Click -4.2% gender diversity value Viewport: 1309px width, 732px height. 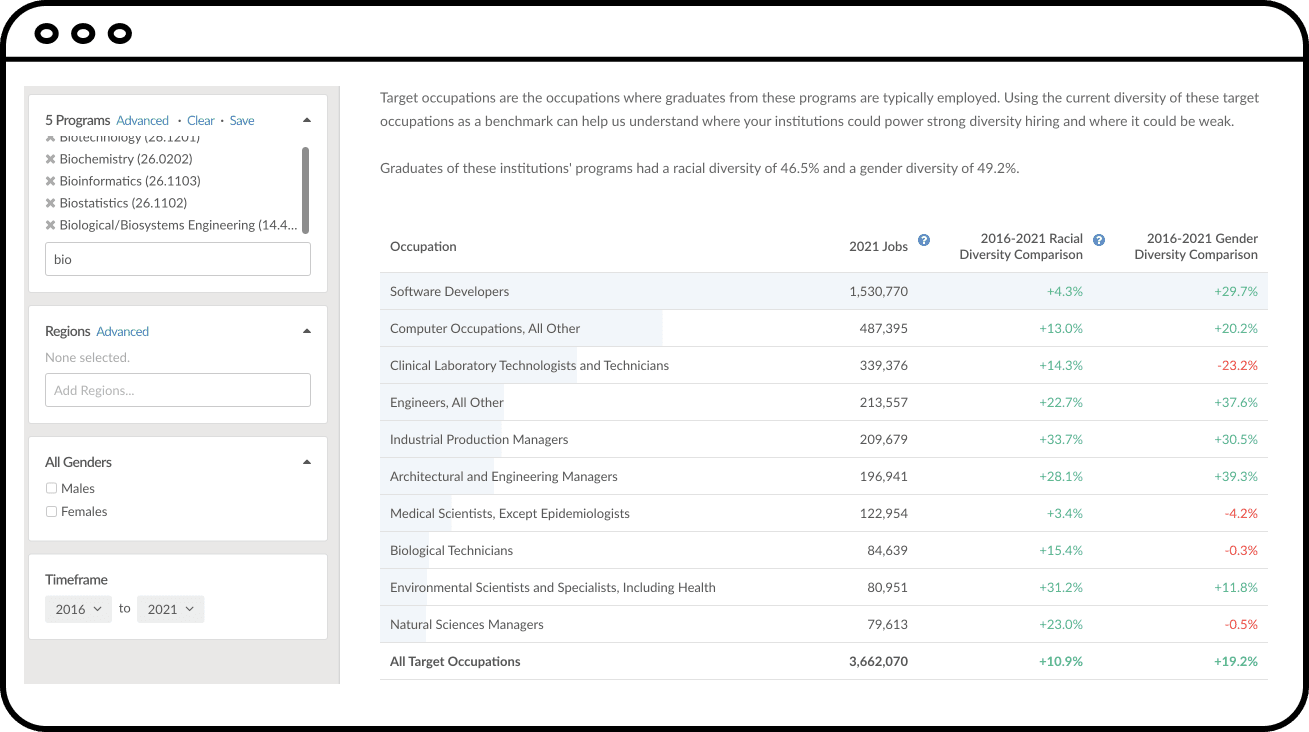(1241, 513)
